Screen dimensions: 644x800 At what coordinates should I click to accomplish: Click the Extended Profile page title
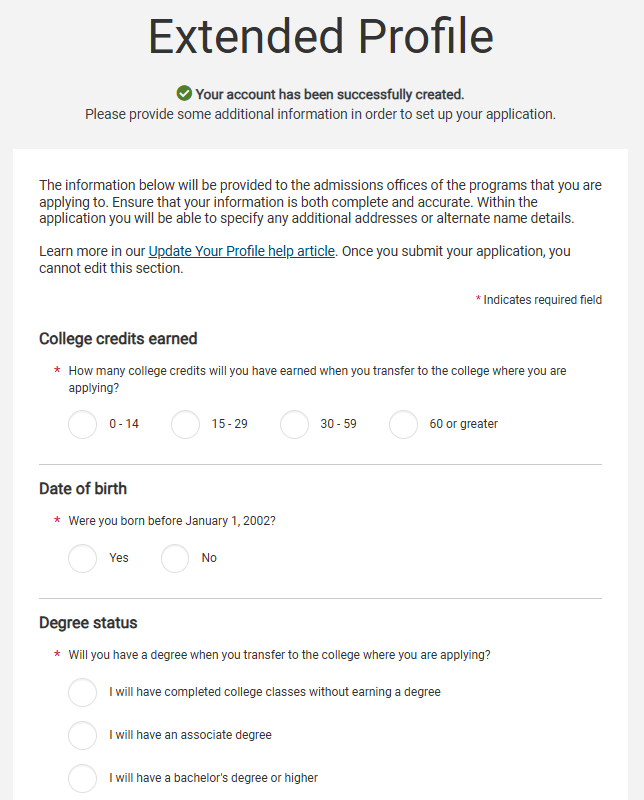pos(321,36)
